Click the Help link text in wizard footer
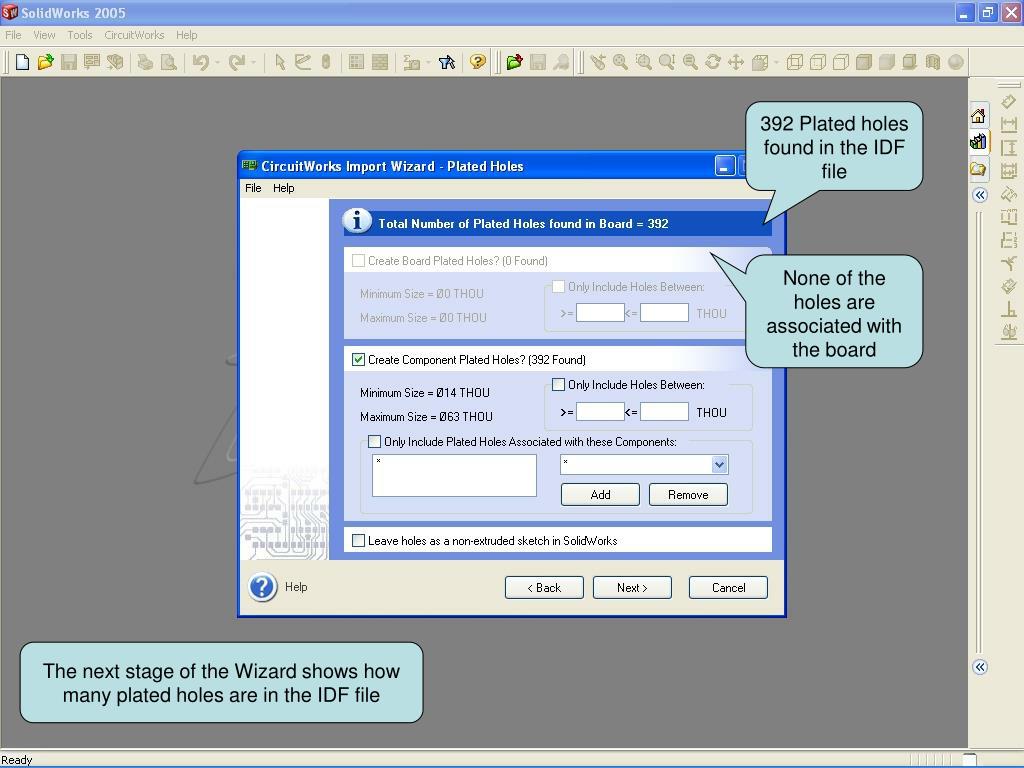Screen dimensions: 1024x768 (x=296, y=587)
